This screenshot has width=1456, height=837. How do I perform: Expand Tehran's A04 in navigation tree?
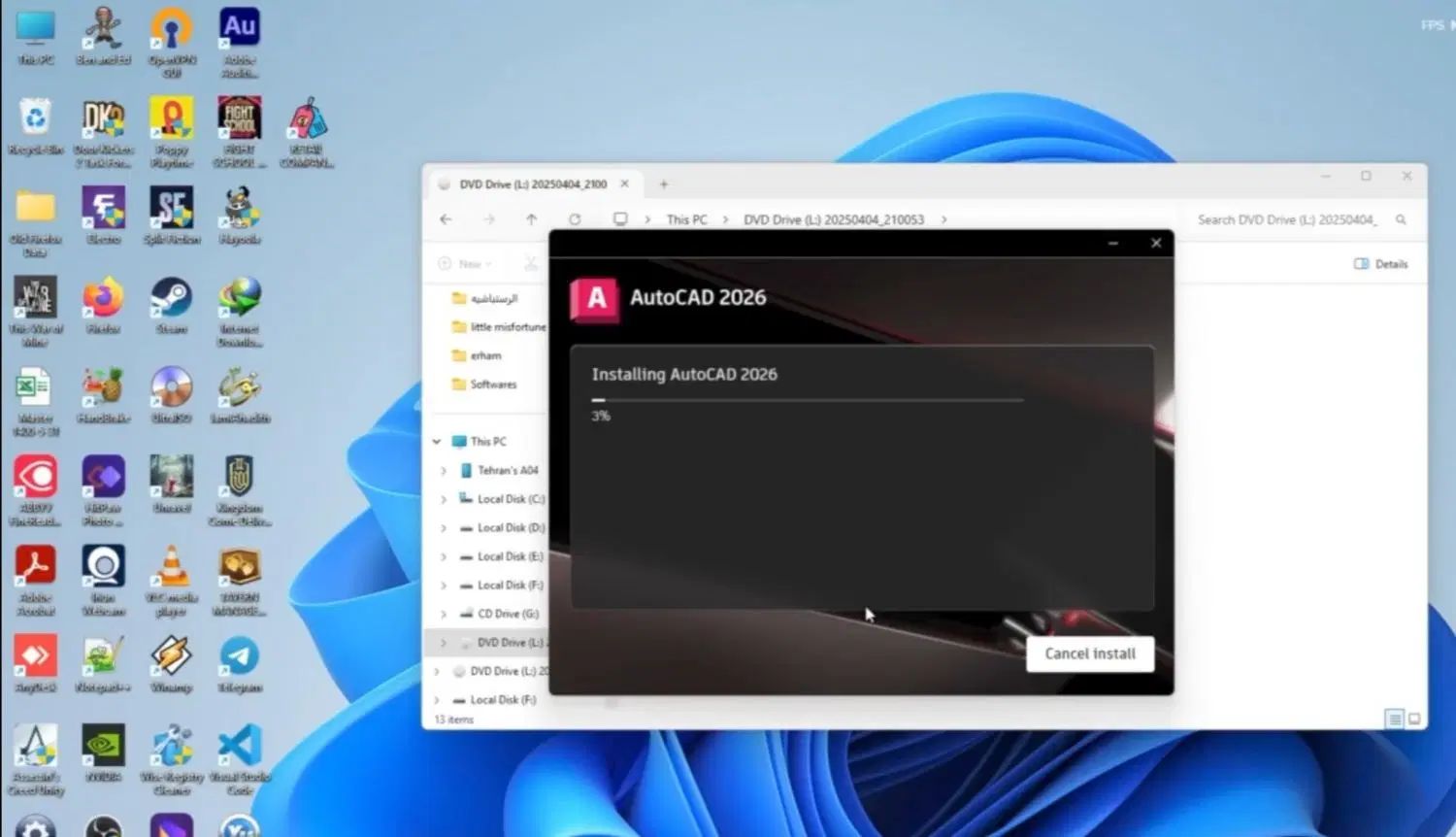click(x=444, y=470)
